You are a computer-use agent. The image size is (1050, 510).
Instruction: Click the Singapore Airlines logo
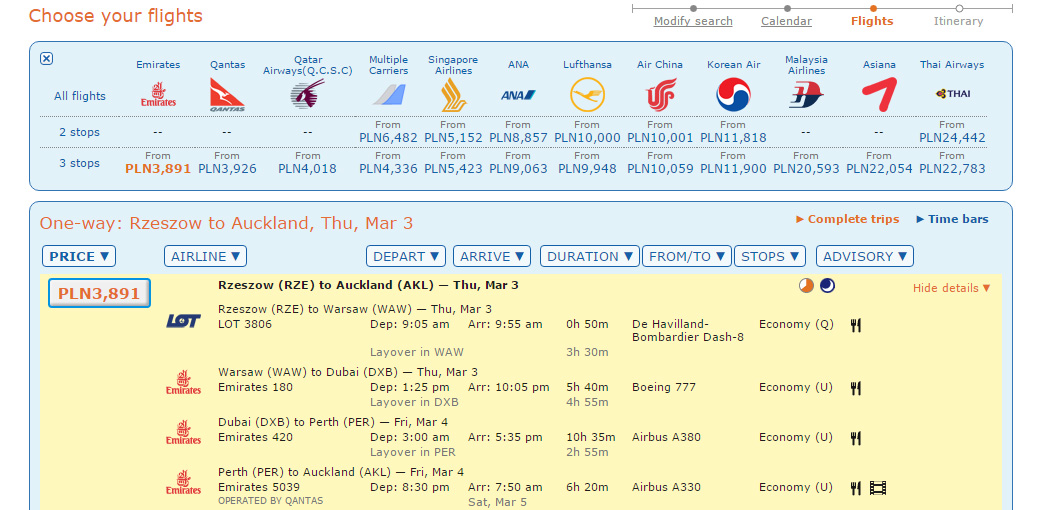pos(453,95)
